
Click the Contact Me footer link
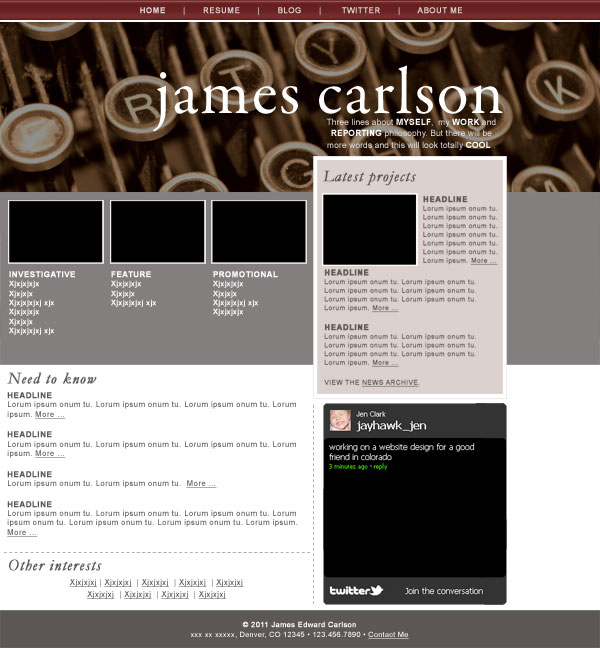pyautogui.click(x=388, y=634)
